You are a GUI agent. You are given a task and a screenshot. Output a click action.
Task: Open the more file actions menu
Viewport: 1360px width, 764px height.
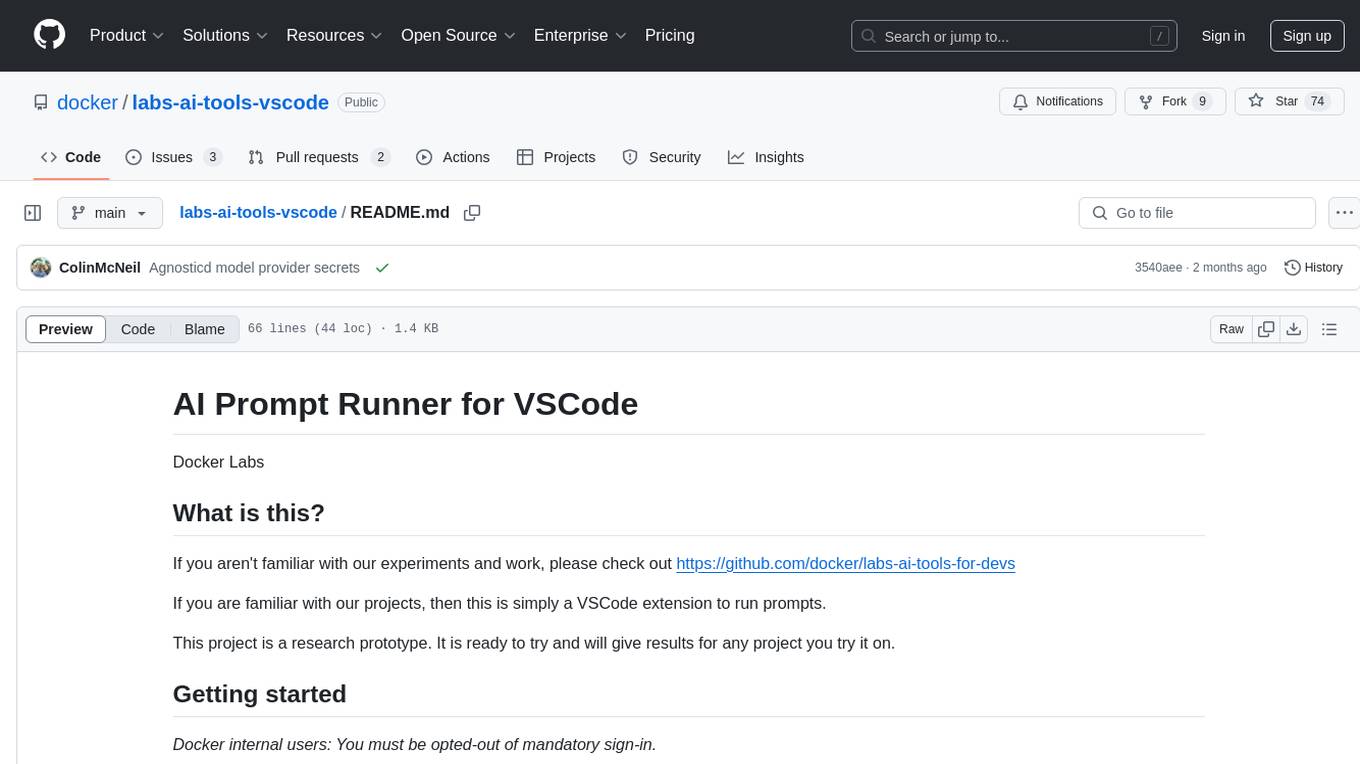pyautogui.click(x=1344, y=213)
